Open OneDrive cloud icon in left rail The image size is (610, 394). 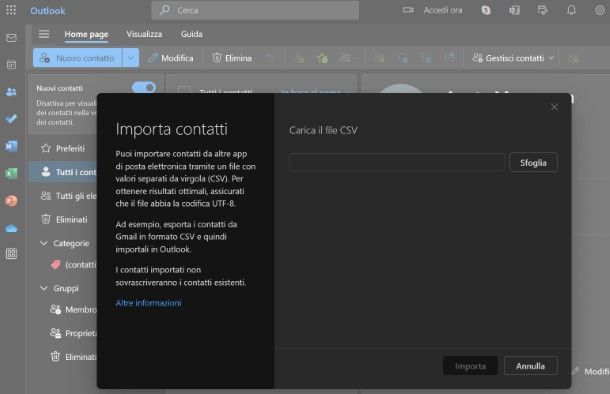click(11, 228)
